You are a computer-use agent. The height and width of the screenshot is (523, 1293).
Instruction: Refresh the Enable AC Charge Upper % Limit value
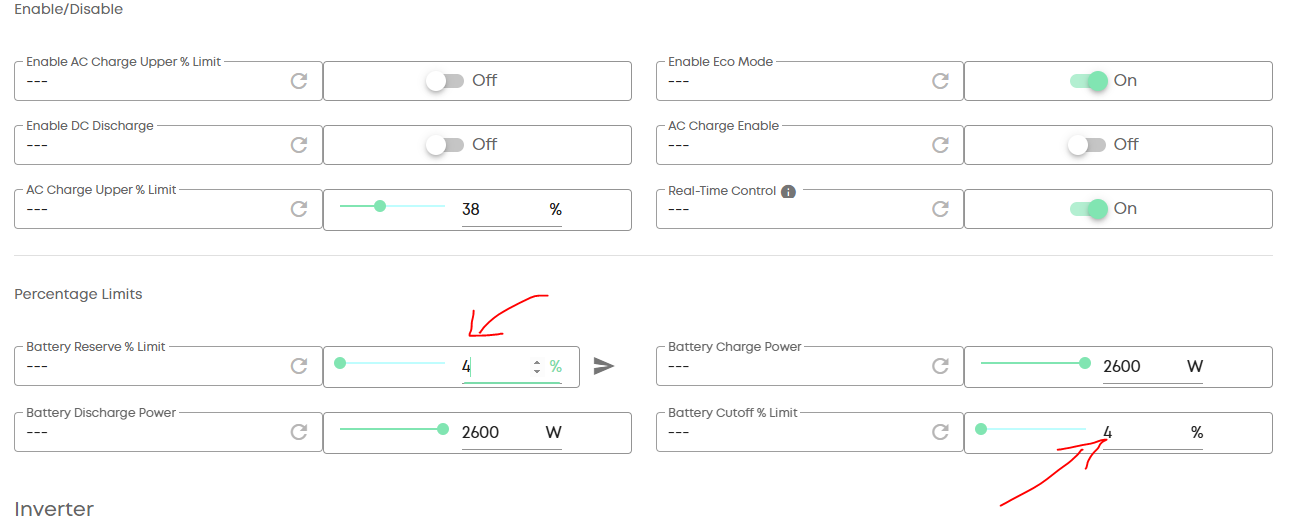299,81
